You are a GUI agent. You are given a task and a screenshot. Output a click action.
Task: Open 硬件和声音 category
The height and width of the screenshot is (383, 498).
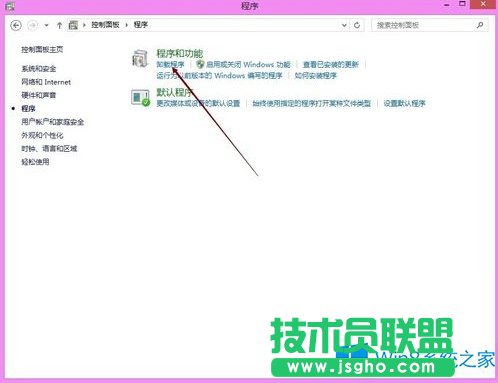pos(39,95)
